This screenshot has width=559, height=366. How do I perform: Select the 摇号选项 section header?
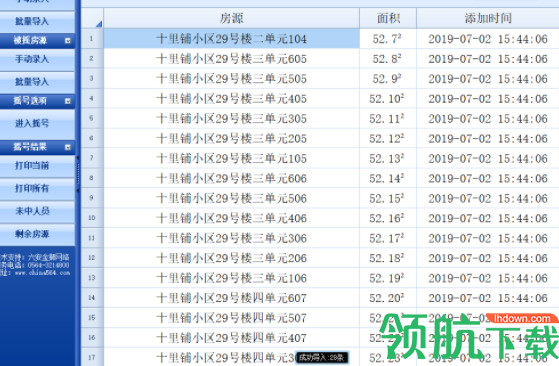pos(37,101)
